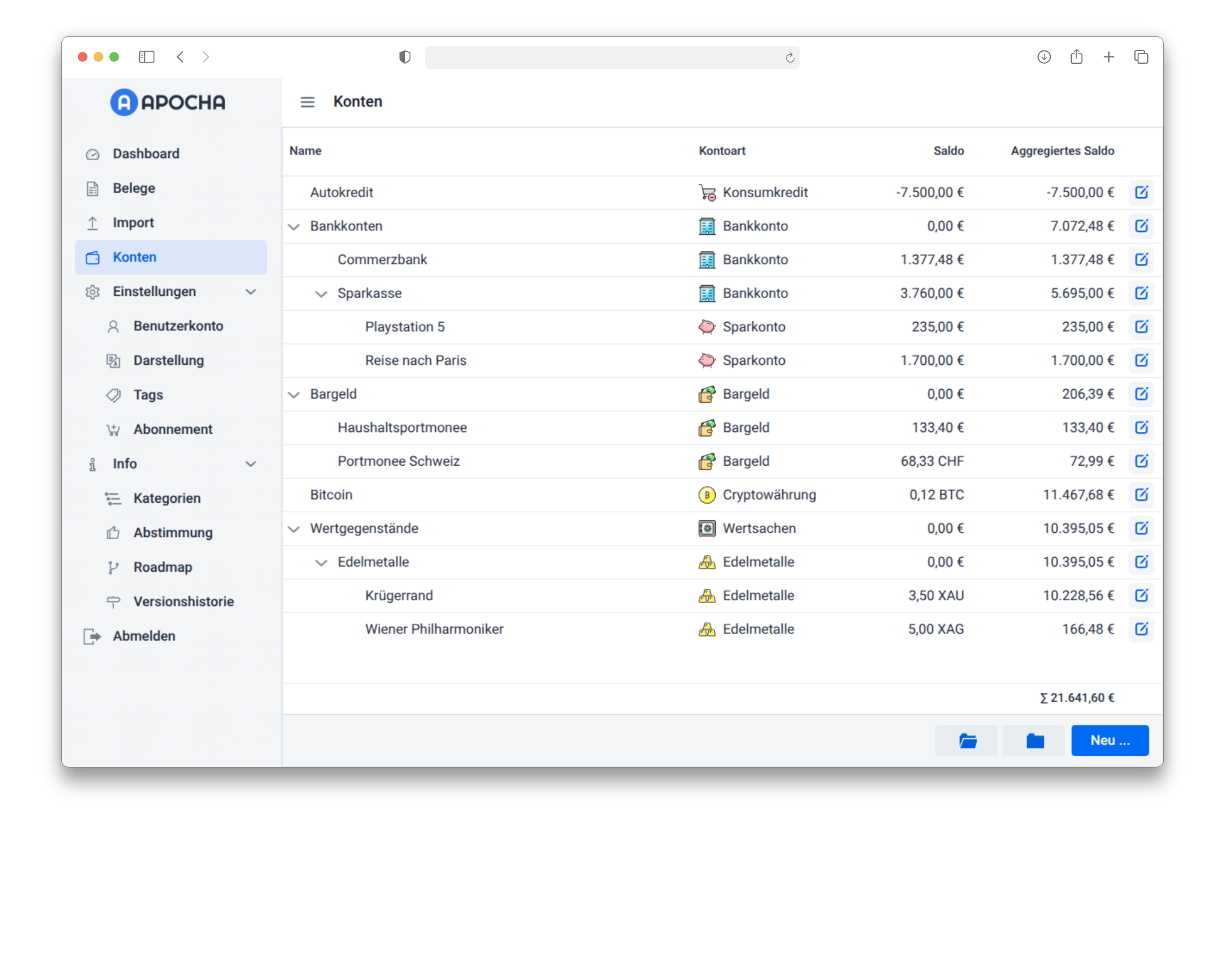Click the Kontoart column header
Viewport: 1225px width, 980px height.
[x=722, y=151]
